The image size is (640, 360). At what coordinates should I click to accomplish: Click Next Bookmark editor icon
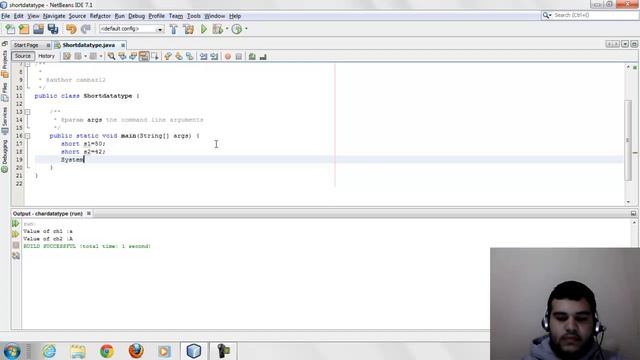pyautogui.click(x=179, y=56)
